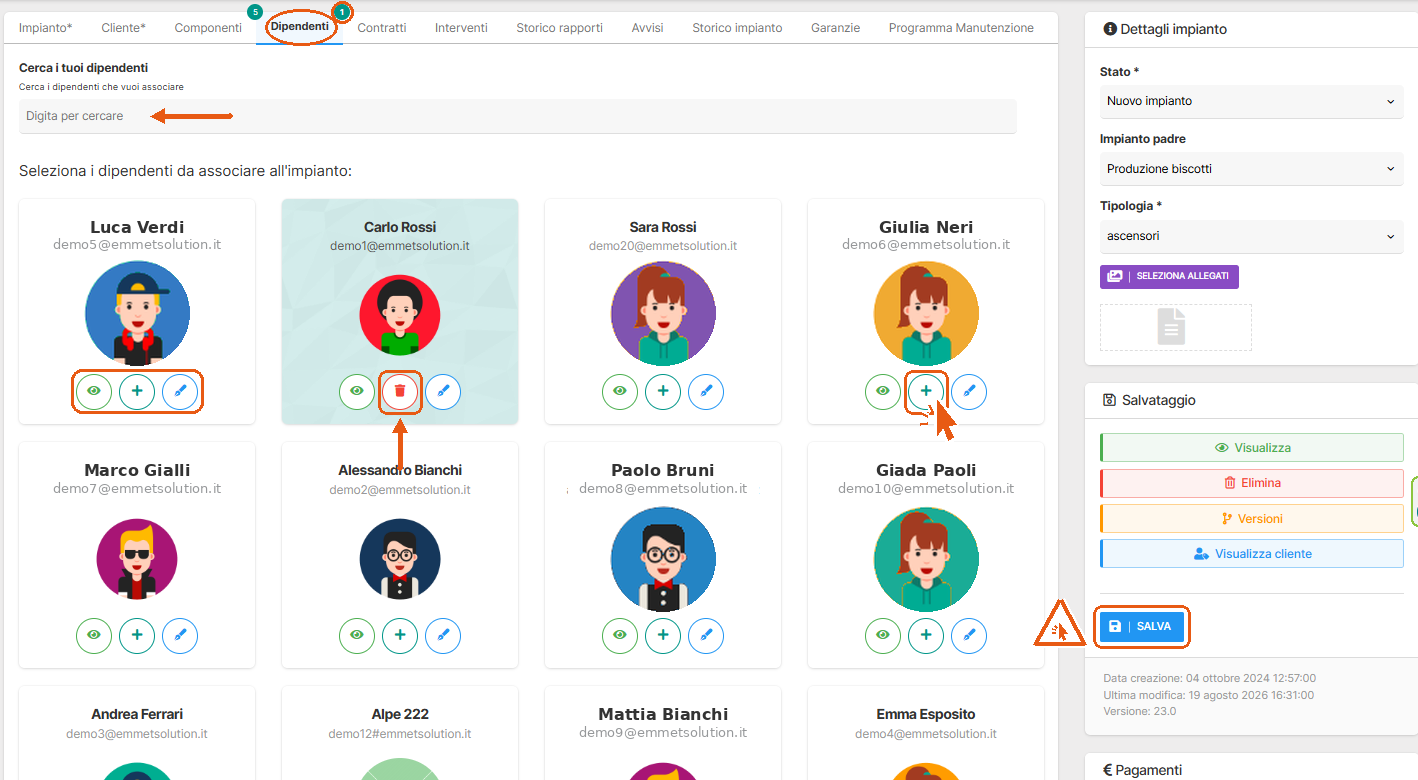Click the red Elimina button
Screen dimensions: 1418x780
coord(1252,483)
